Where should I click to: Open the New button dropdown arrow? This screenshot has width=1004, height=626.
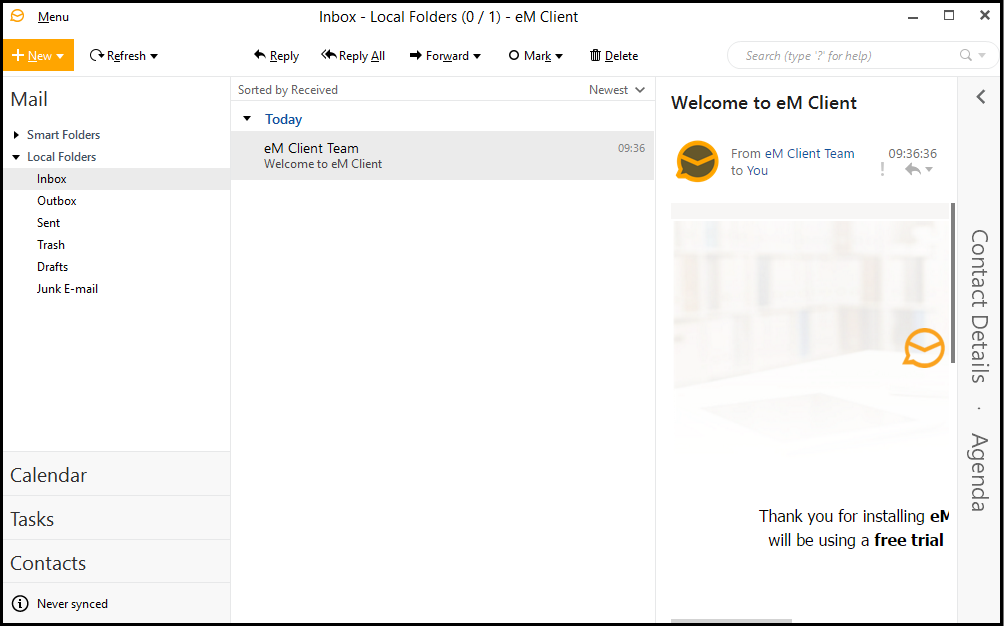(61, 57)
